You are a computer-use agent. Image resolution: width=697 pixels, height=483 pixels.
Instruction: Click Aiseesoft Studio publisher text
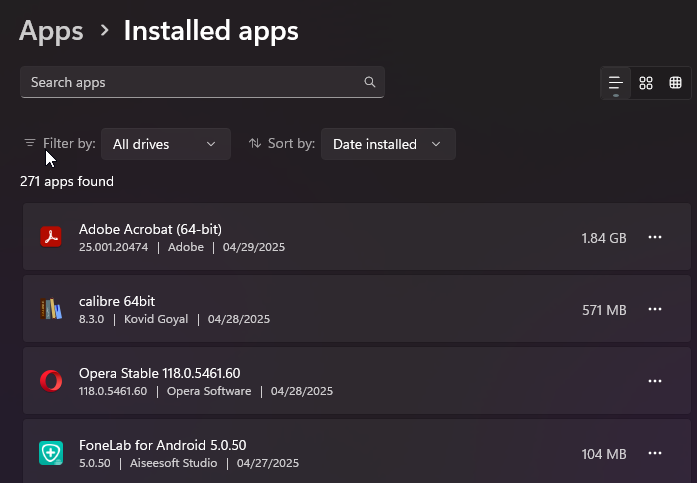(173, 463)
